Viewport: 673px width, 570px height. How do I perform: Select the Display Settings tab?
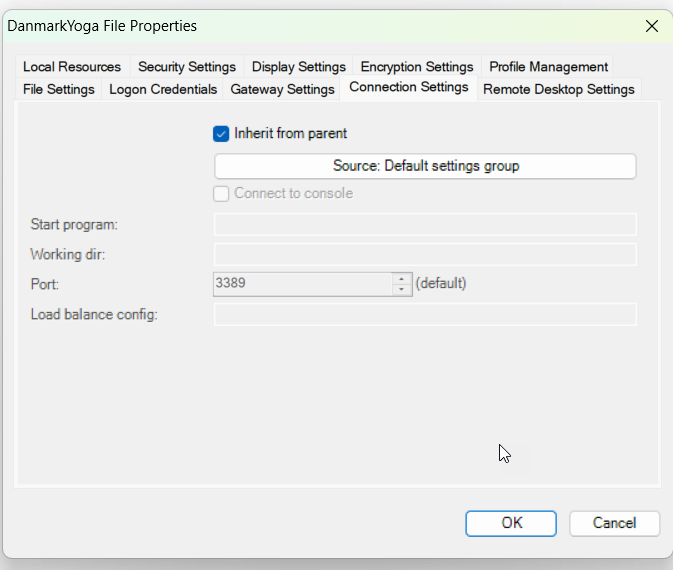click(298, 67)
